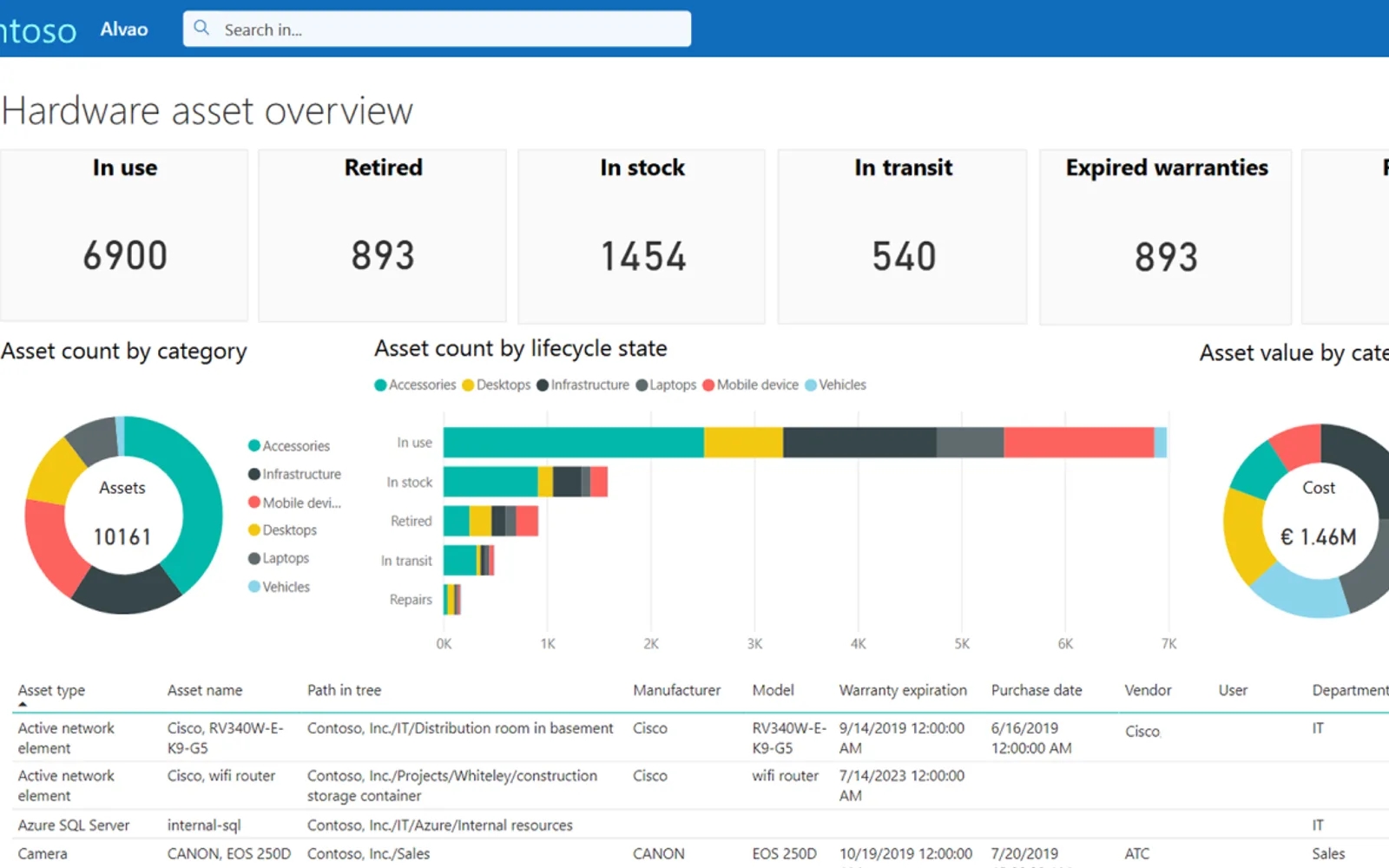This screenshot has height=868, width=1389.
Task: Select the teal segment of the "In stock" bar
Action: [490, 482]
